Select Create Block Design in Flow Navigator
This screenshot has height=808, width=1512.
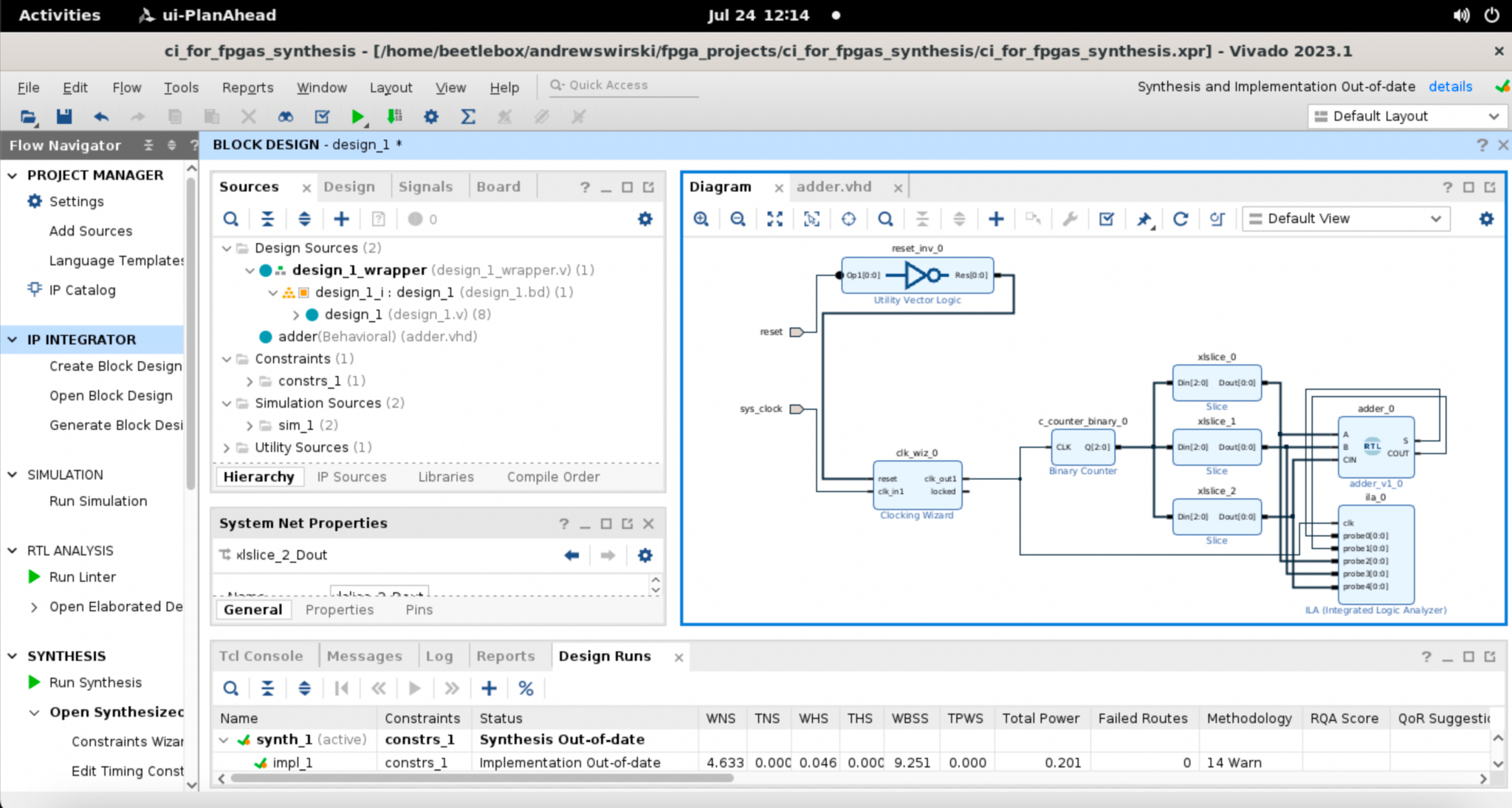(115, 366)
